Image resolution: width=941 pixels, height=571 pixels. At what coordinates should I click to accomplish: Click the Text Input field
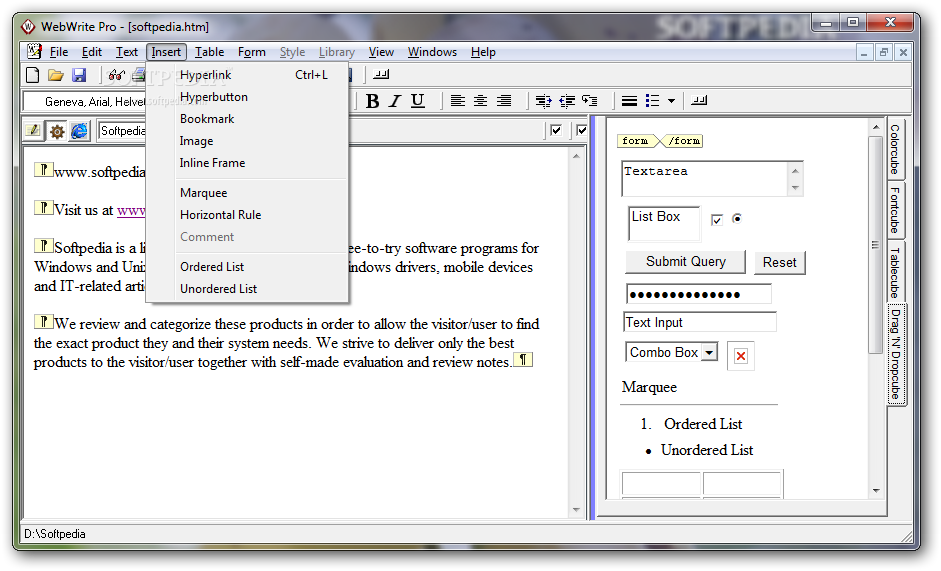pyautogui.click(x=700, y=322)
